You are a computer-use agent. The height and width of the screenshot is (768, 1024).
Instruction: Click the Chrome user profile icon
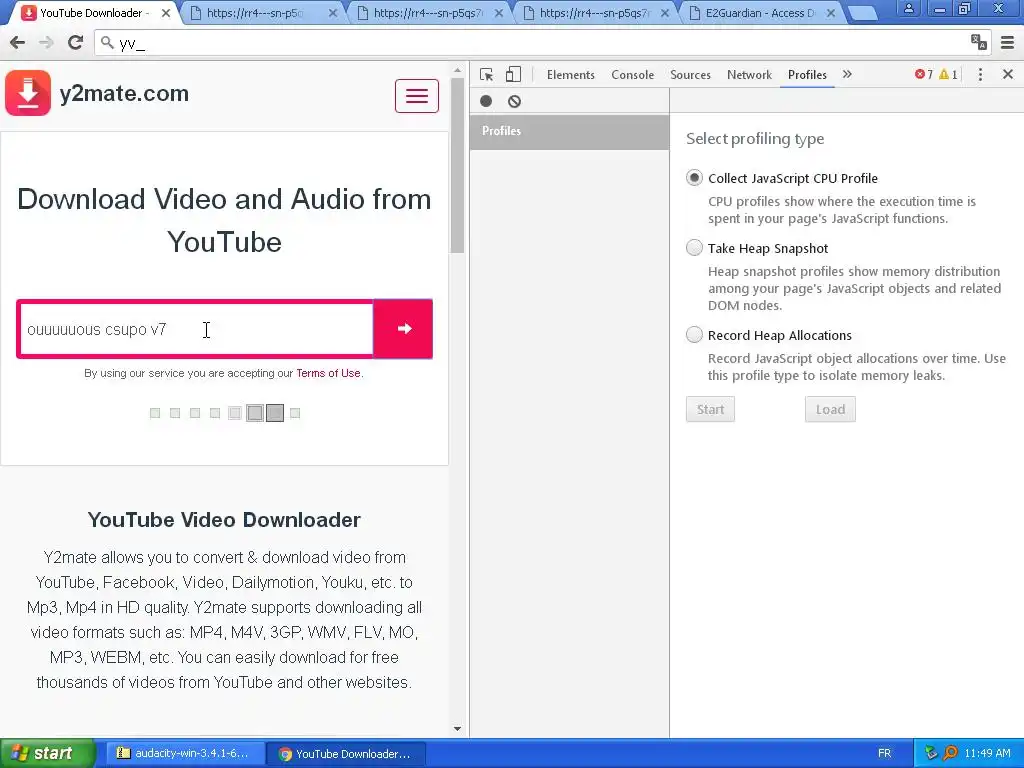908,8
